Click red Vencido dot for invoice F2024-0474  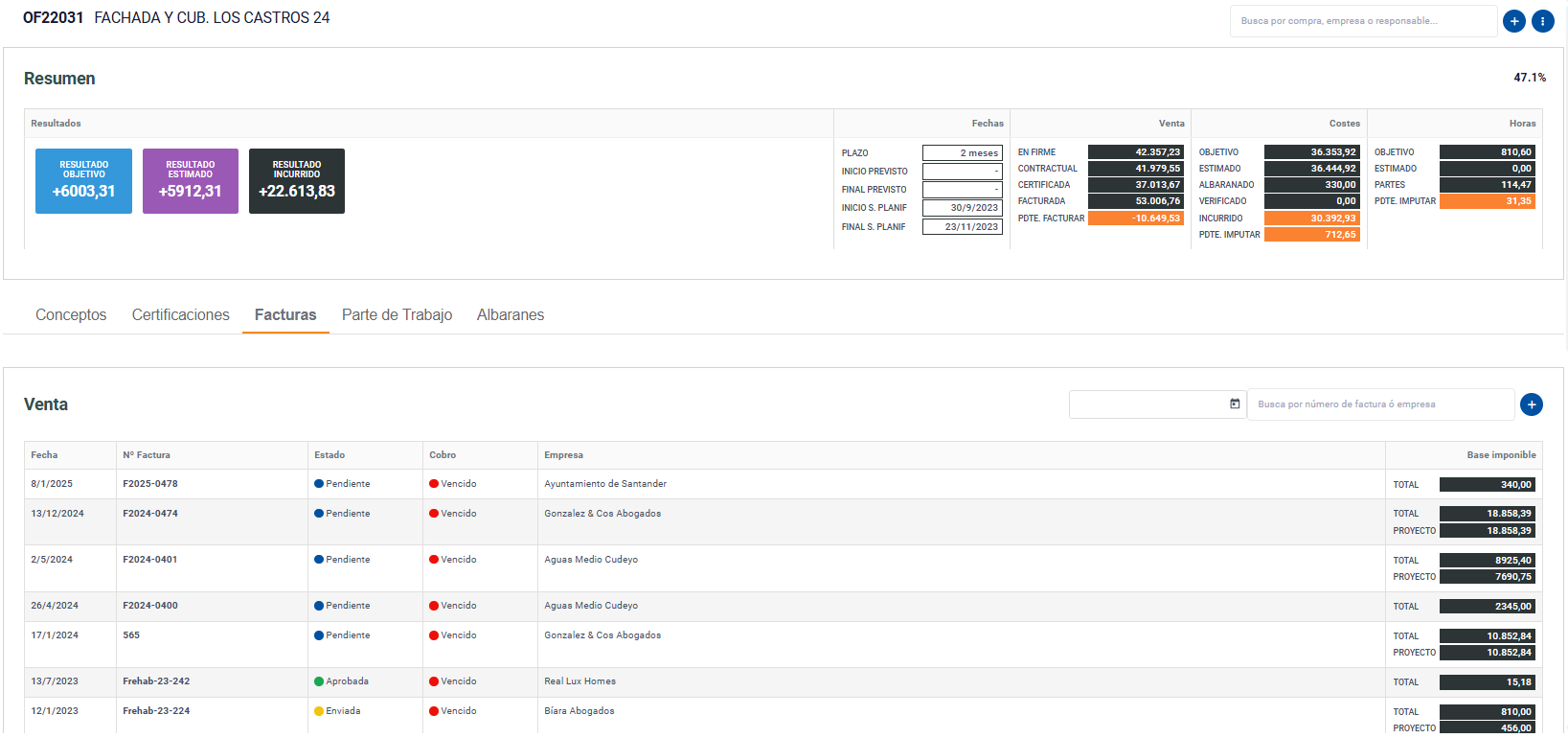click(434, 514)
